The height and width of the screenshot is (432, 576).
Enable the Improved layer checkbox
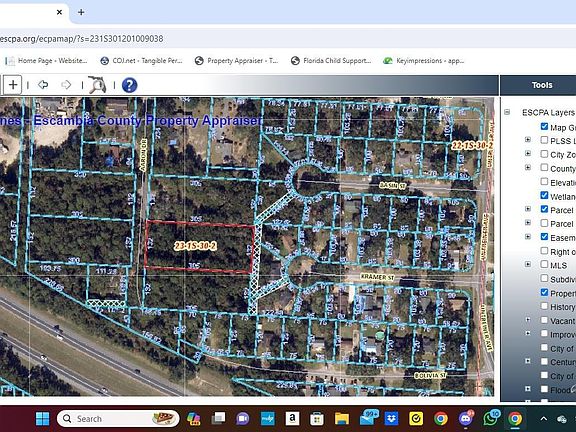[544, 334]
